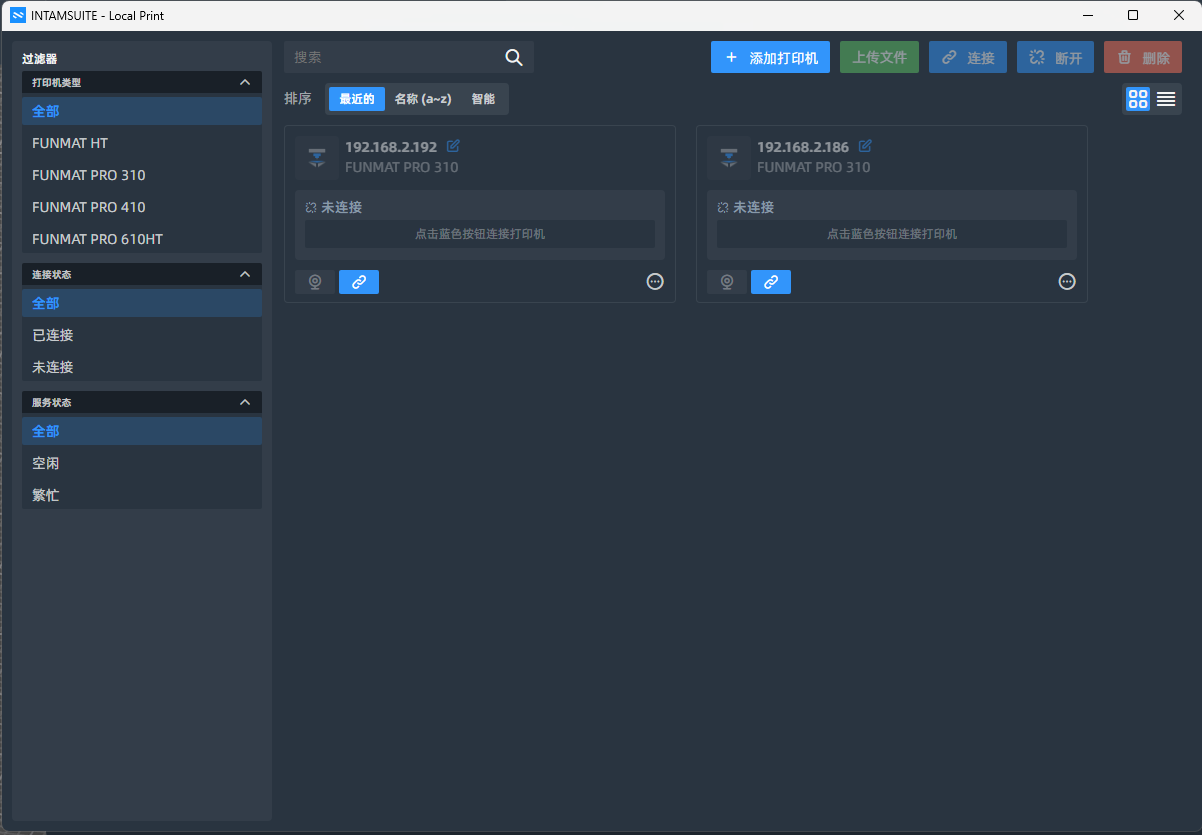Filter by FUNMAT PRO 610HT printer type

(142, 239)
